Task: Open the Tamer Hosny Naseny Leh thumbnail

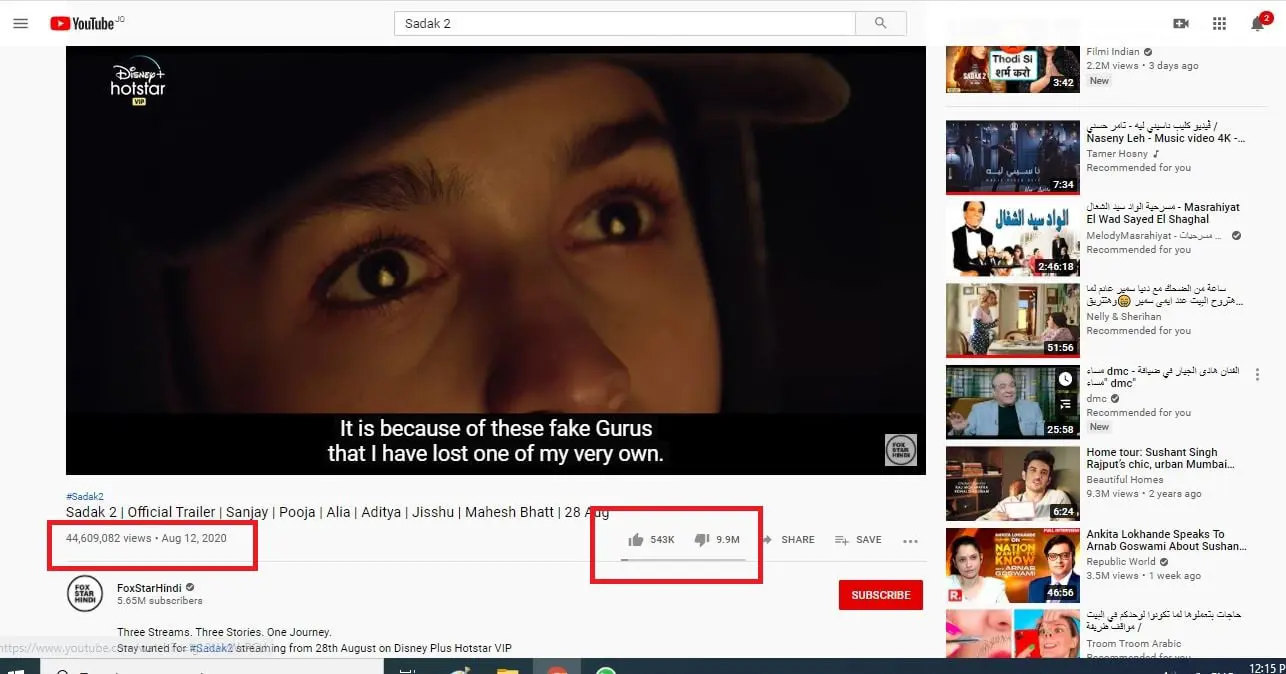Action: (1013, 157)
